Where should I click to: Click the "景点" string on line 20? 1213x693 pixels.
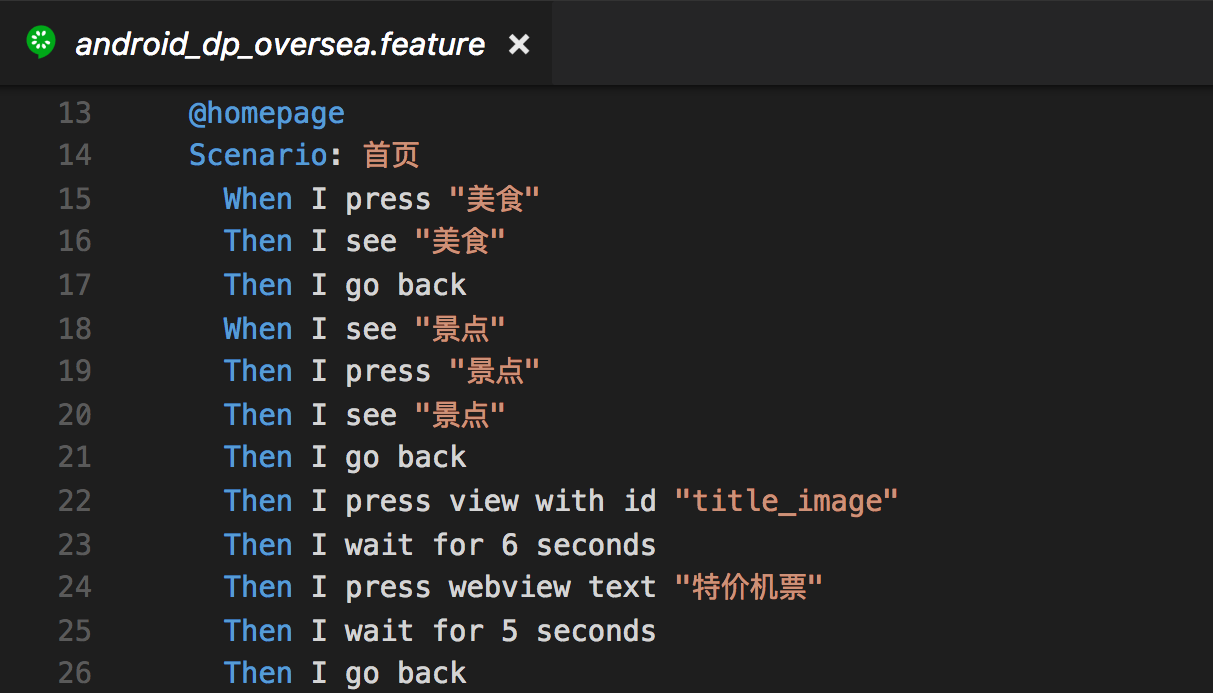tap(459, 414)
